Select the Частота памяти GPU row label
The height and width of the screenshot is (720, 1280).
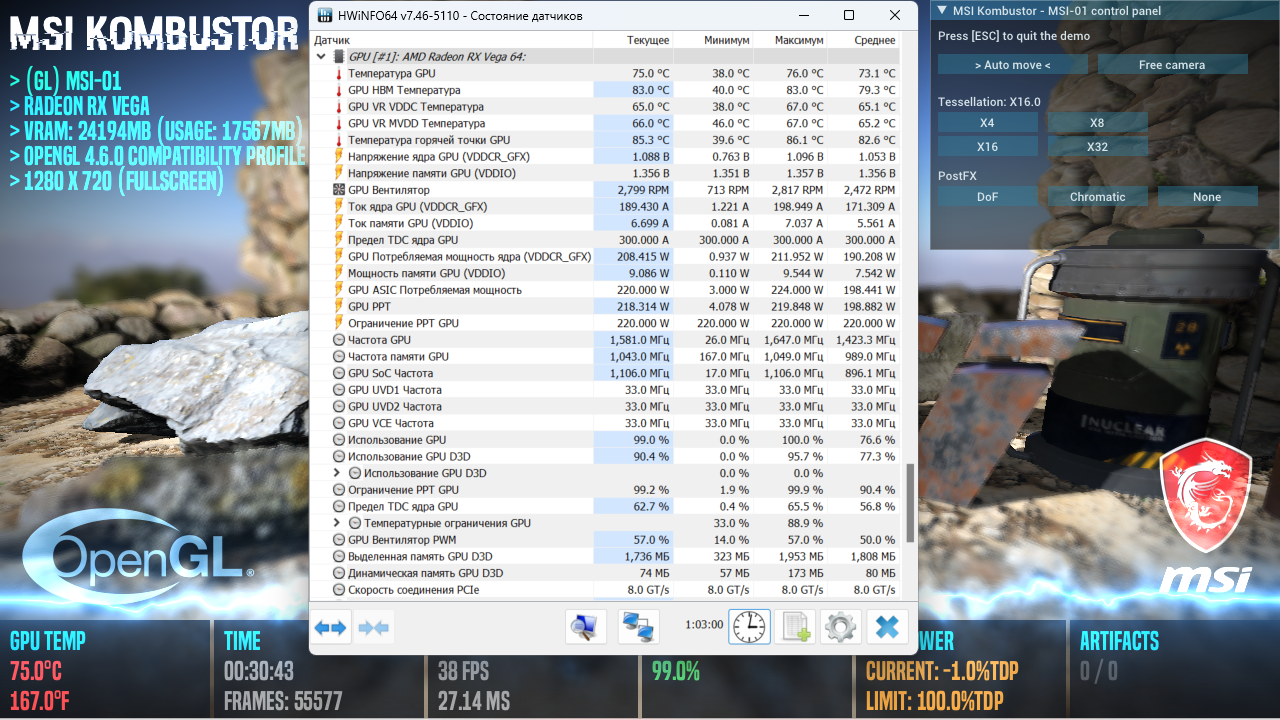[398, 357]
